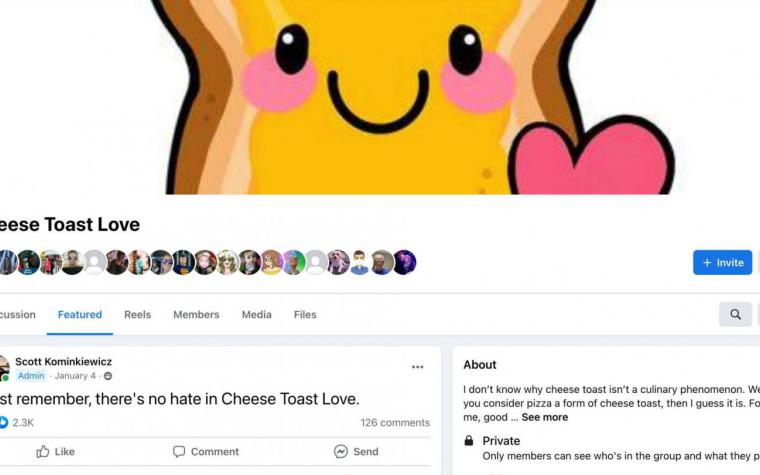
Task: Switch to the Featured tab
Action: point(80,315)
